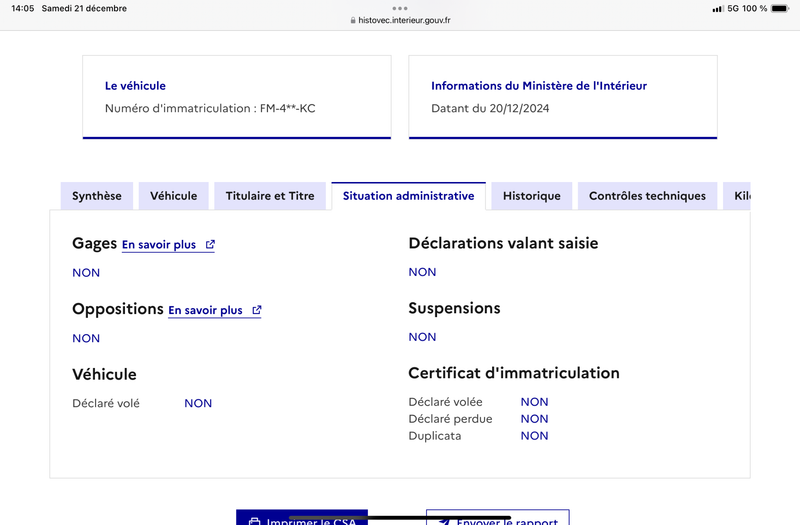The width and height of the screenshot is (800, 525).
Task: Click the Duplicata label
Action: [435, 436]
